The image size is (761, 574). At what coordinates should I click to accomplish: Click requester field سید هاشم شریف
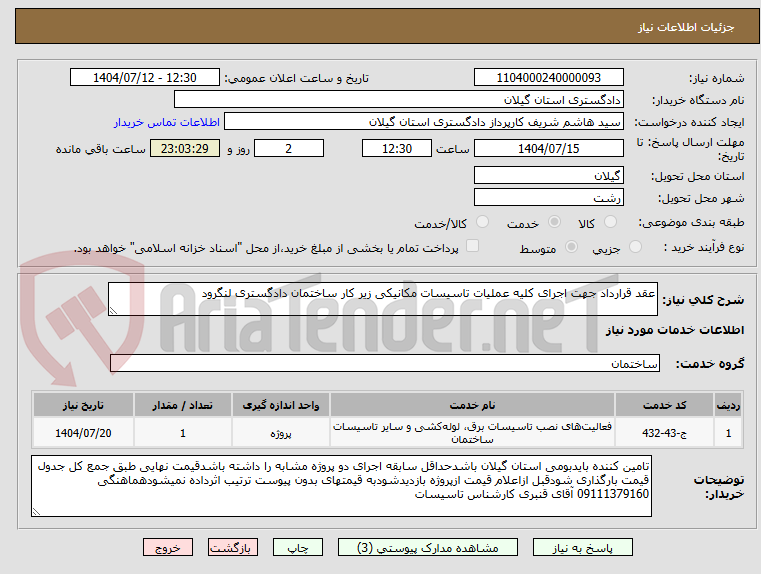coord(424,122)
